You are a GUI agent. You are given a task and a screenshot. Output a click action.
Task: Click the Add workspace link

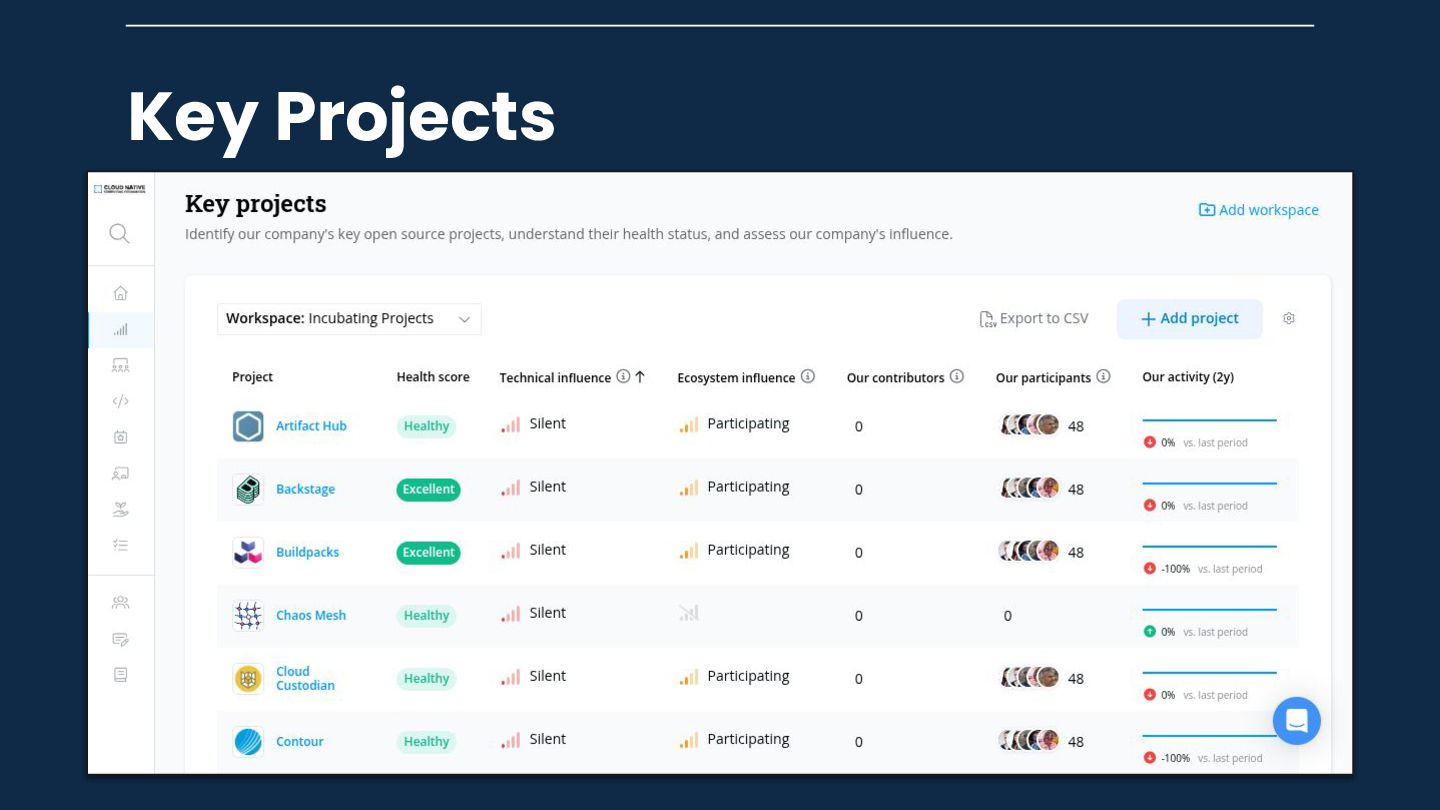[1259, 210]
